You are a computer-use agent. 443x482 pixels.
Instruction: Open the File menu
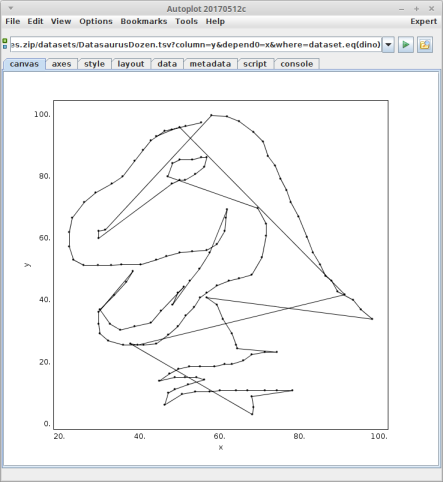[x=13, y=21]
